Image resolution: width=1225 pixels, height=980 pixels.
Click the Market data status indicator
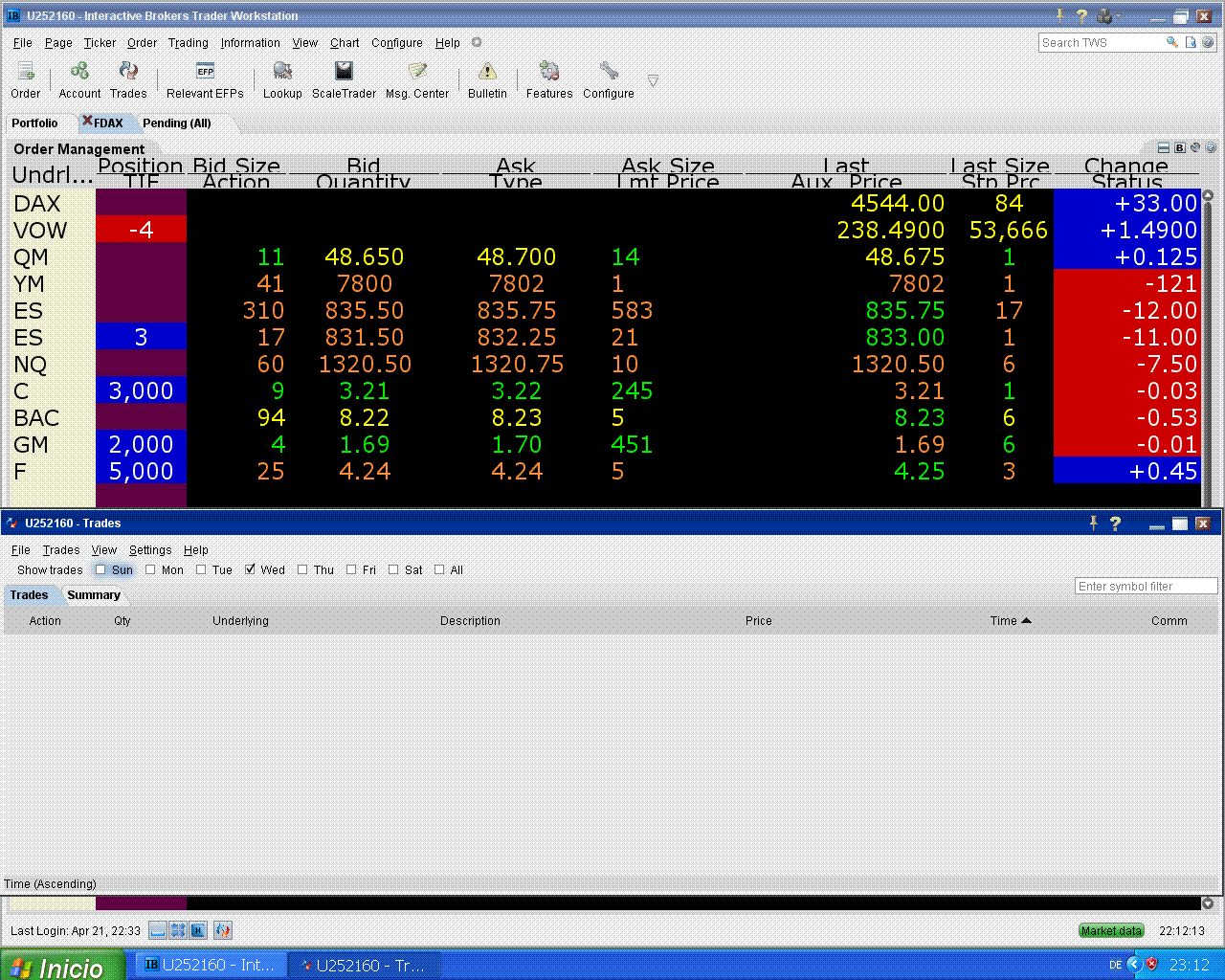1111,931
